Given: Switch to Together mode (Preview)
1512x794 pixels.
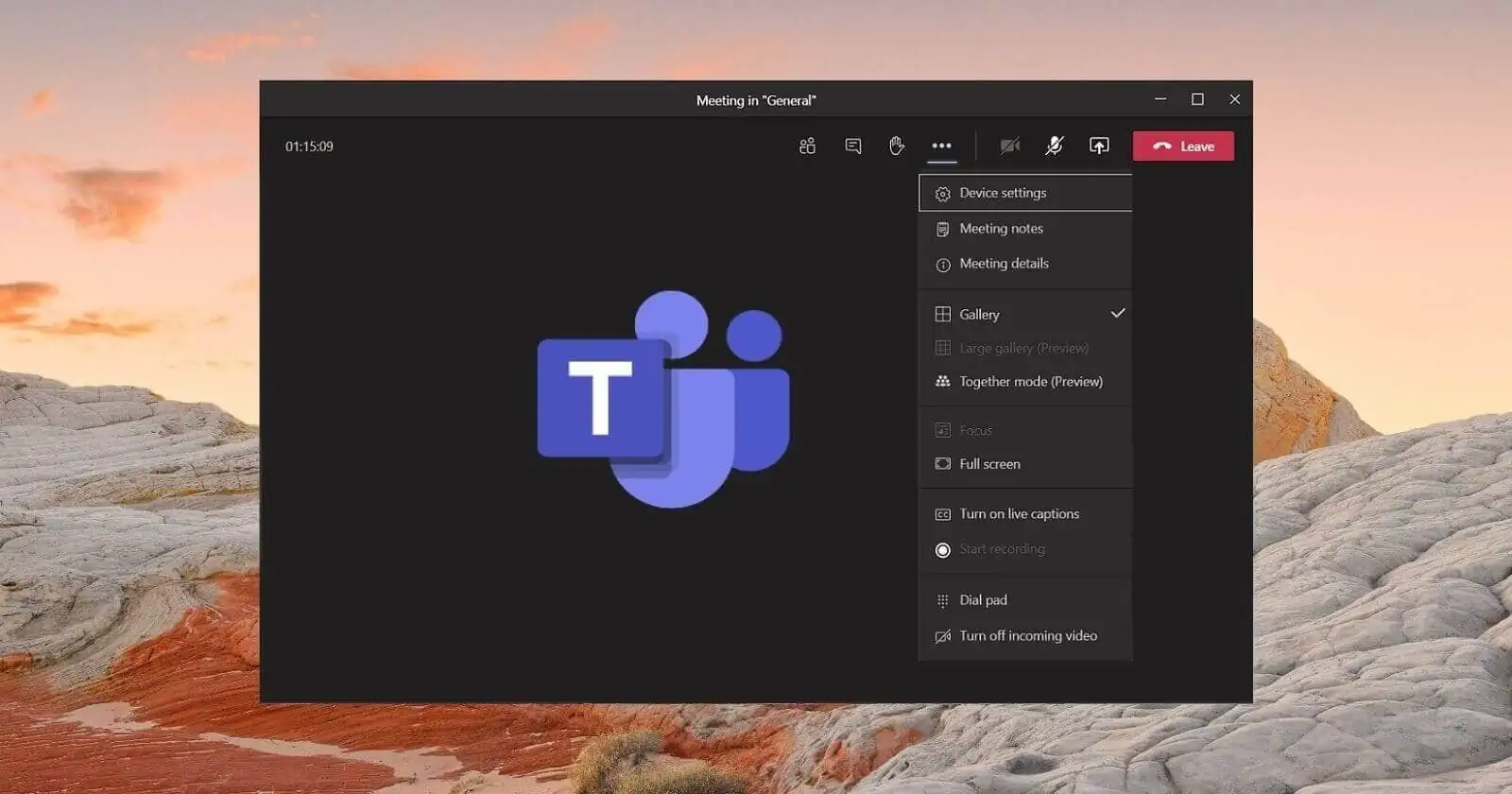Looking at the screenshot, I should pos(1030,382).
